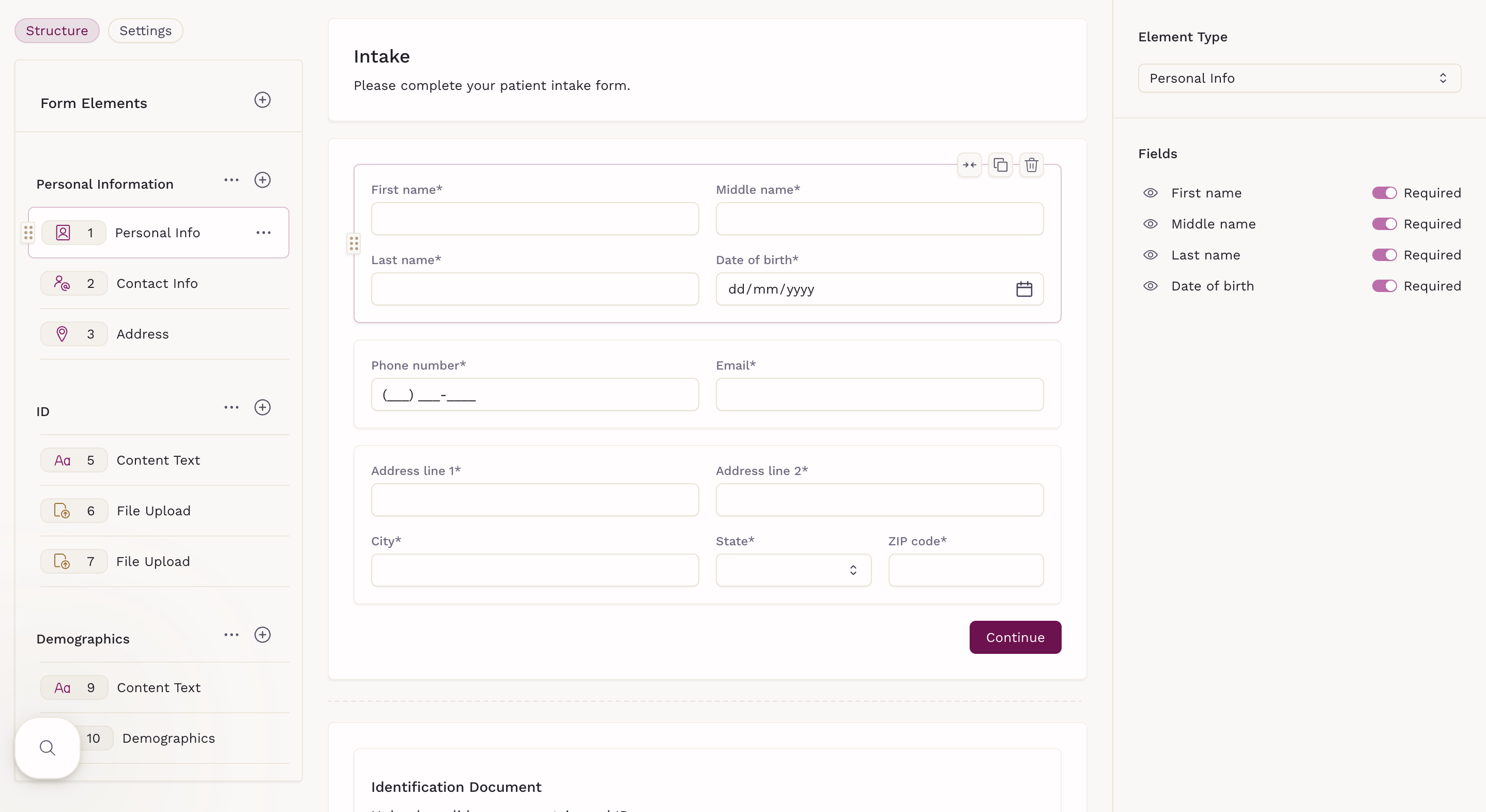Click the trash delete icon on Personal Info block
1486x812 pixels.
pos(1032,165)
